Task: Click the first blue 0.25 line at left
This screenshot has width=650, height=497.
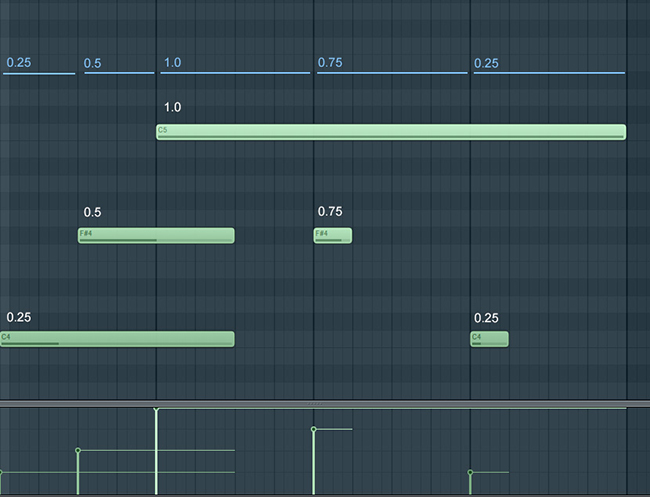Action: click(x=39, y=73)
